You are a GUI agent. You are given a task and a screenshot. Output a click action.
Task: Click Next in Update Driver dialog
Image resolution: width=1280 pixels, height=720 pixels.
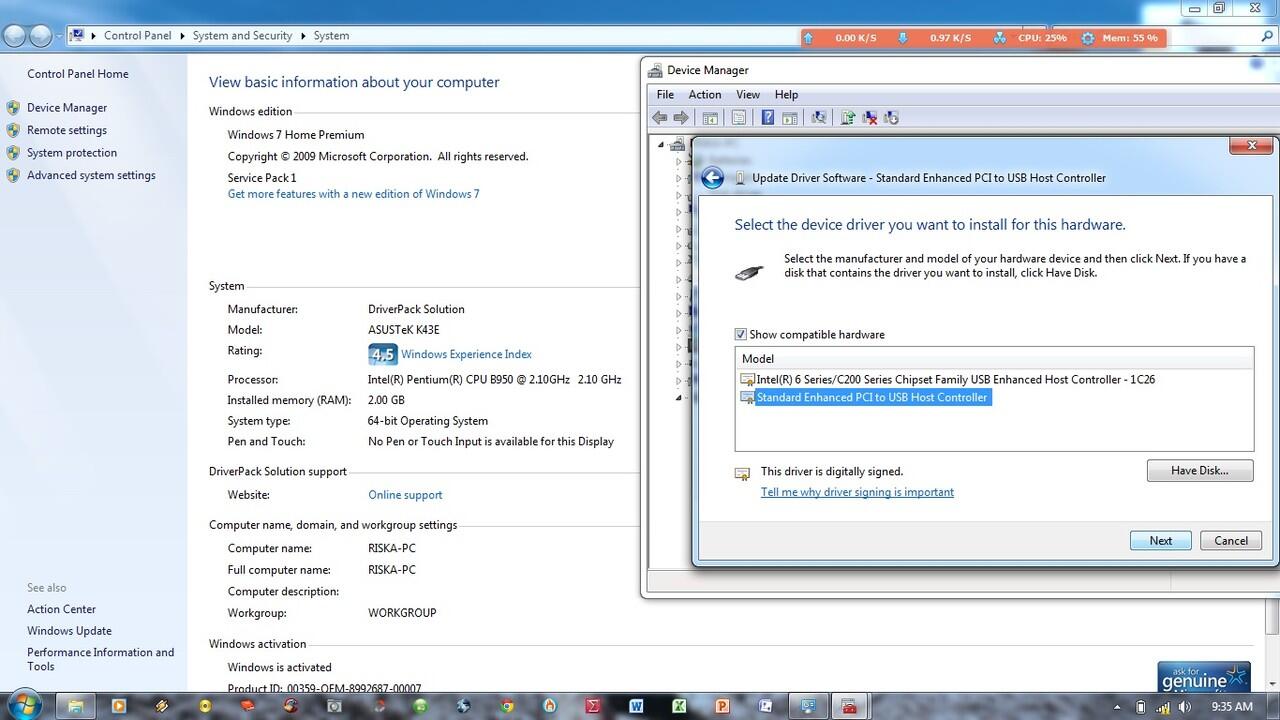[1161, 541]
